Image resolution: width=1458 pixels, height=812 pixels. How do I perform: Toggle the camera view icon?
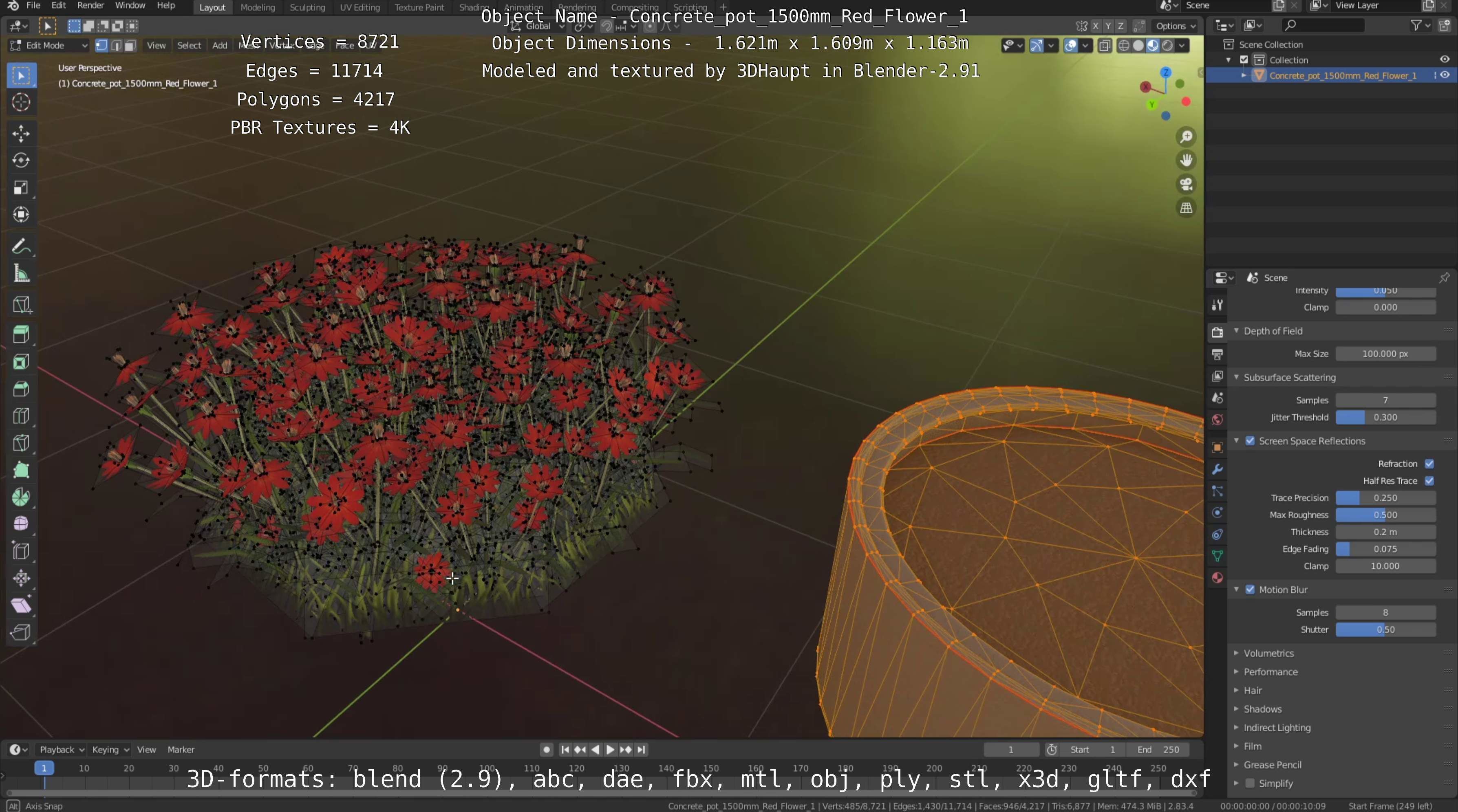click(1186, 185)
